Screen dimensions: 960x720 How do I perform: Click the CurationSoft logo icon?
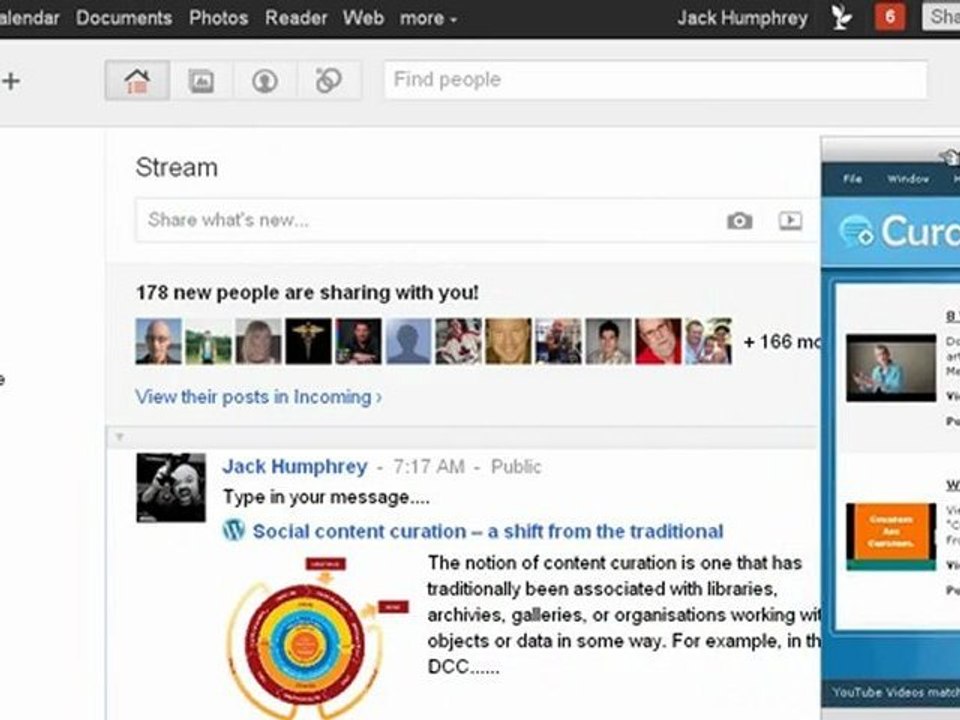click(x=856, y=231)
